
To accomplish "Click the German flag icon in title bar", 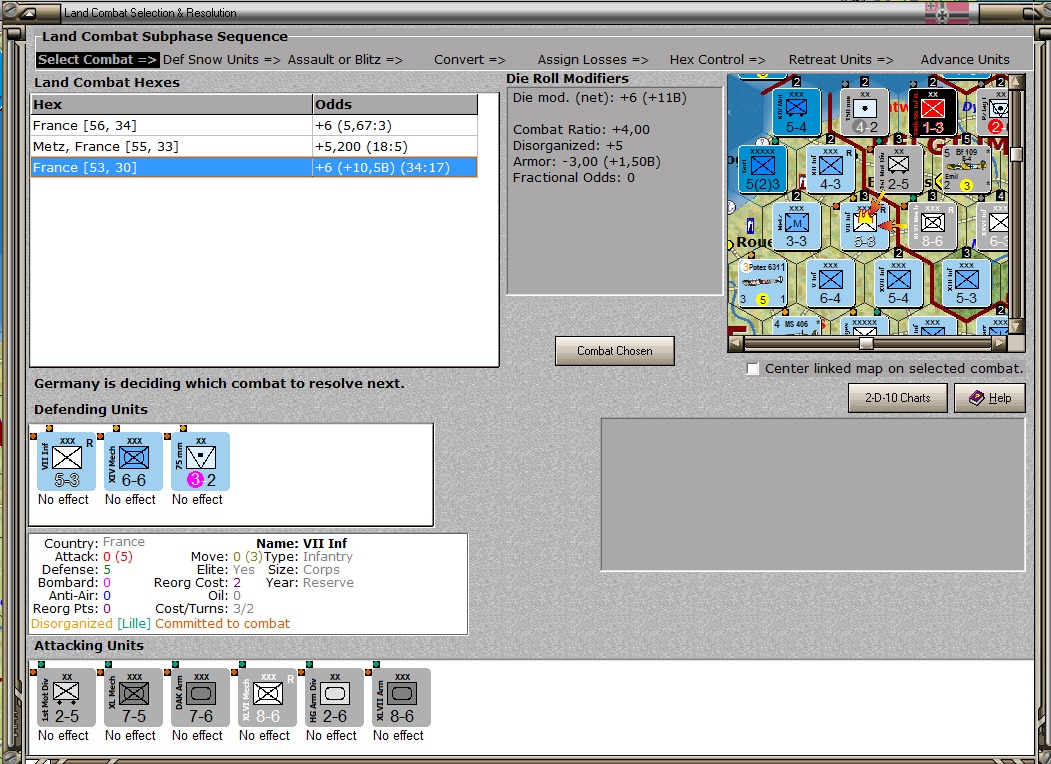I will click(946, 13).
